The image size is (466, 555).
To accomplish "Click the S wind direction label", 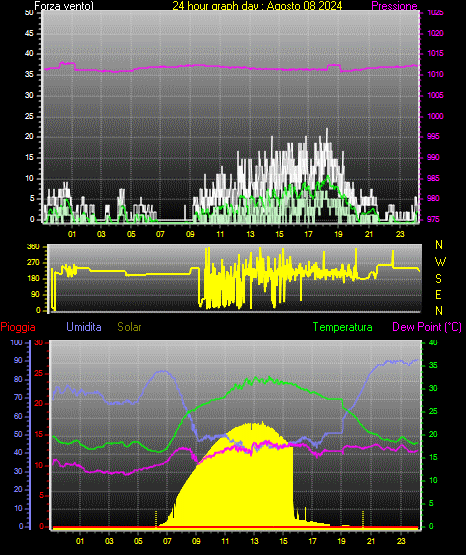I will (x=438, y=279).
